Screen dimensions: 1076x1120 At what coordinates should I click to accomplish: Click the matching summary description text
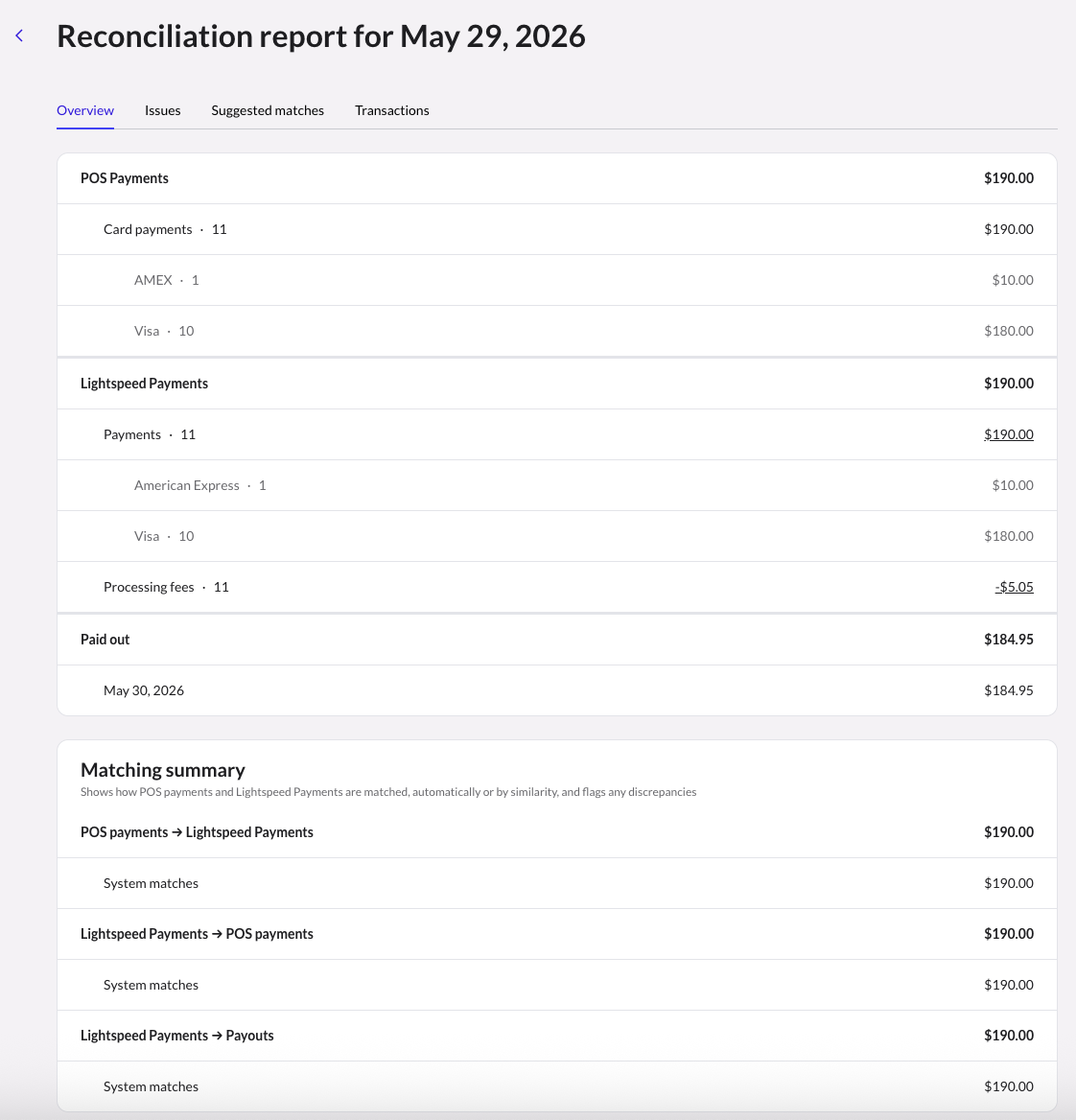pos(388,791)
